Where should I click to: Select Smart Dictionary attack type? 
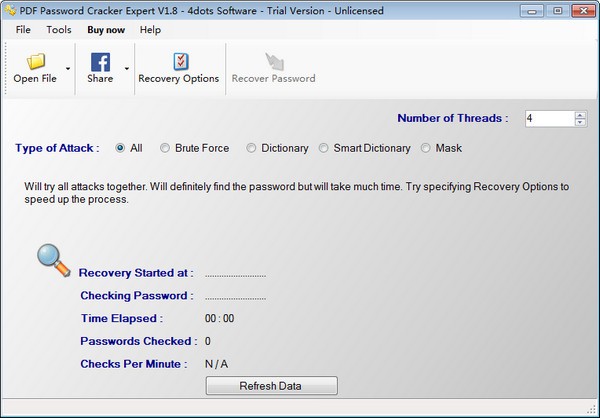tap(324, 148)
